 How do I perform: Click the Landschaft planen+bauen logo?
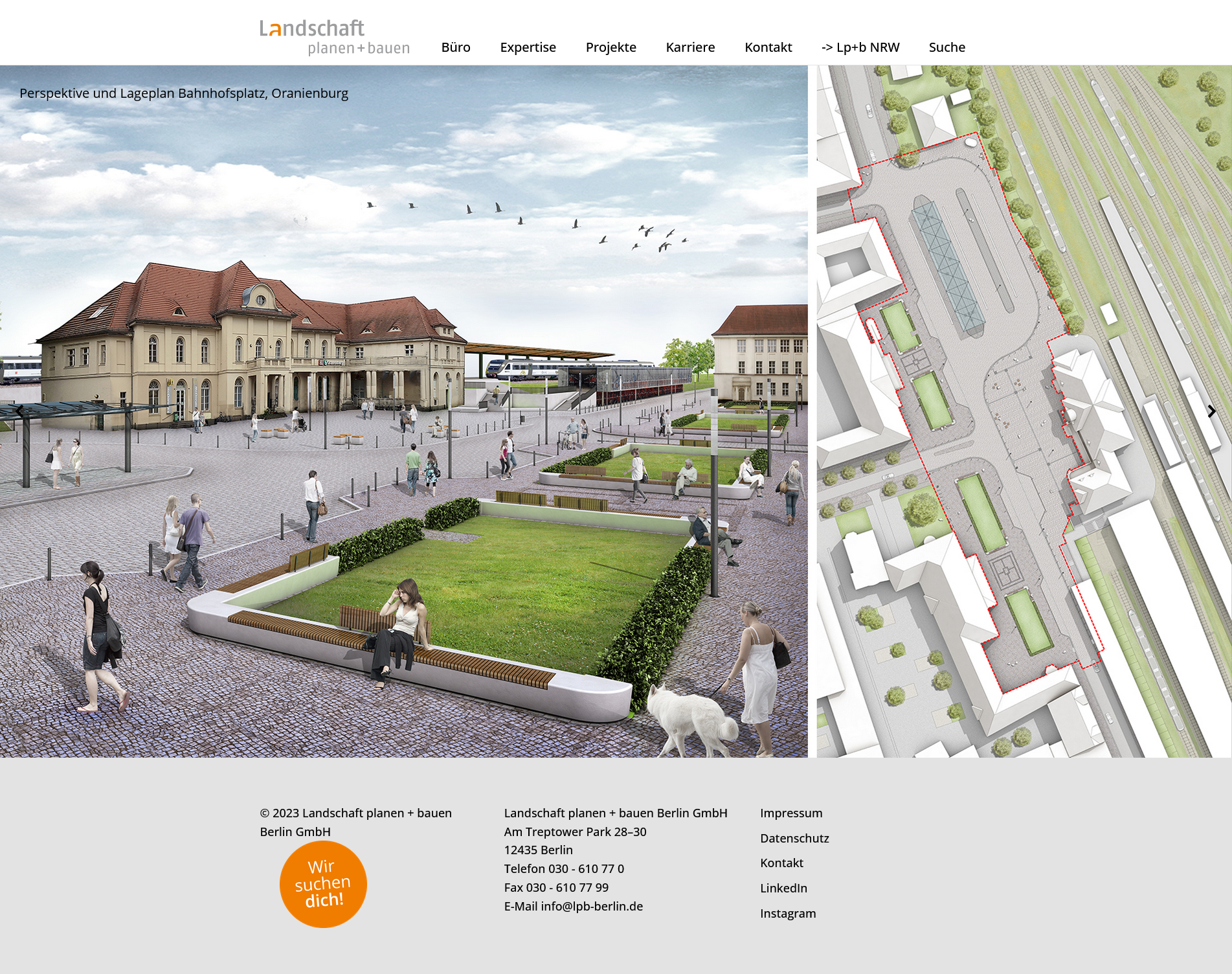tap(334, 37)
